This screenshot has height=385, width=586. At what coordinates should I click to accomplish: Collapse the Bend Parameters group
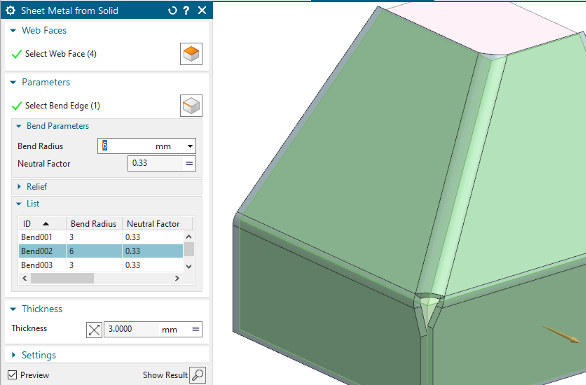coord(19,126)
